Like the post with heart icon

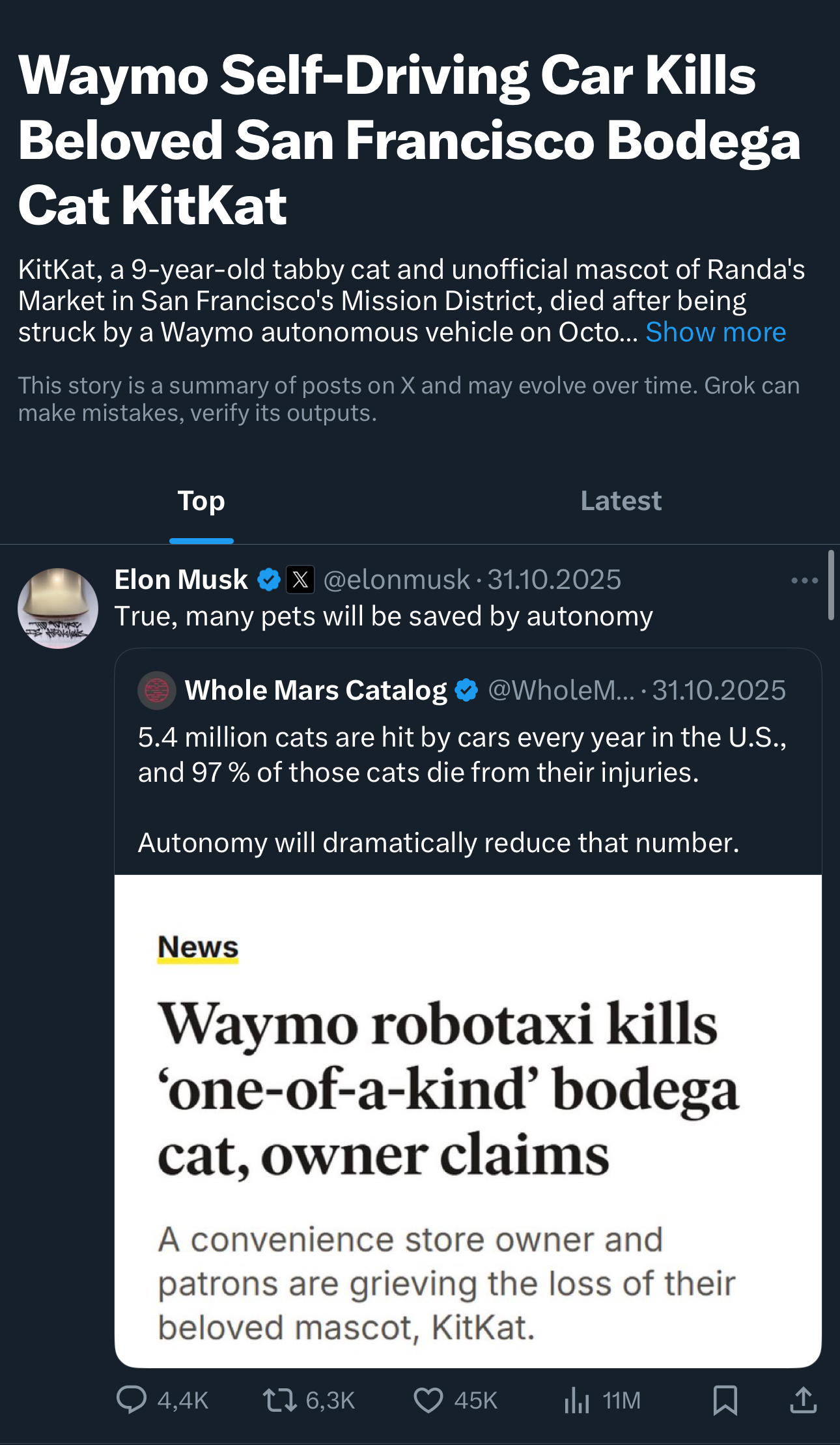428,1399
